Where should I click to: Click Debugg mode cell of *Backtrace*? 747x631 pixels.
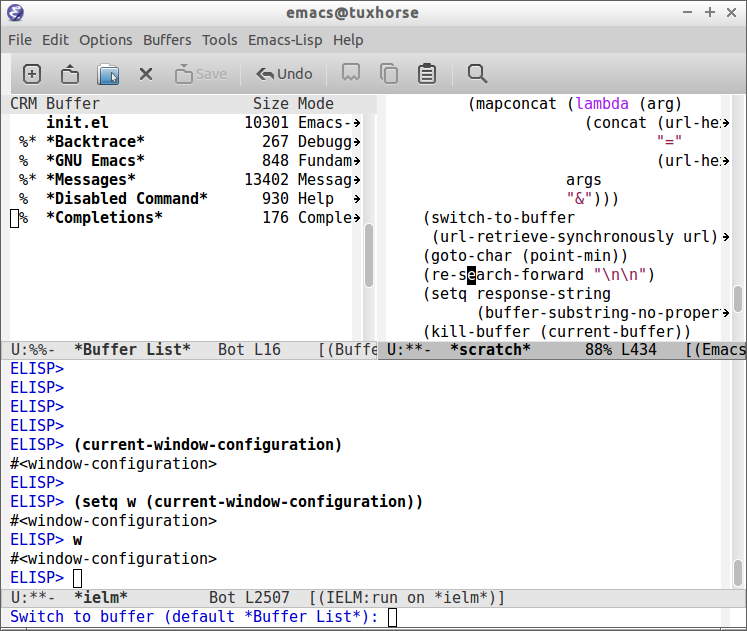click(325, 142)
